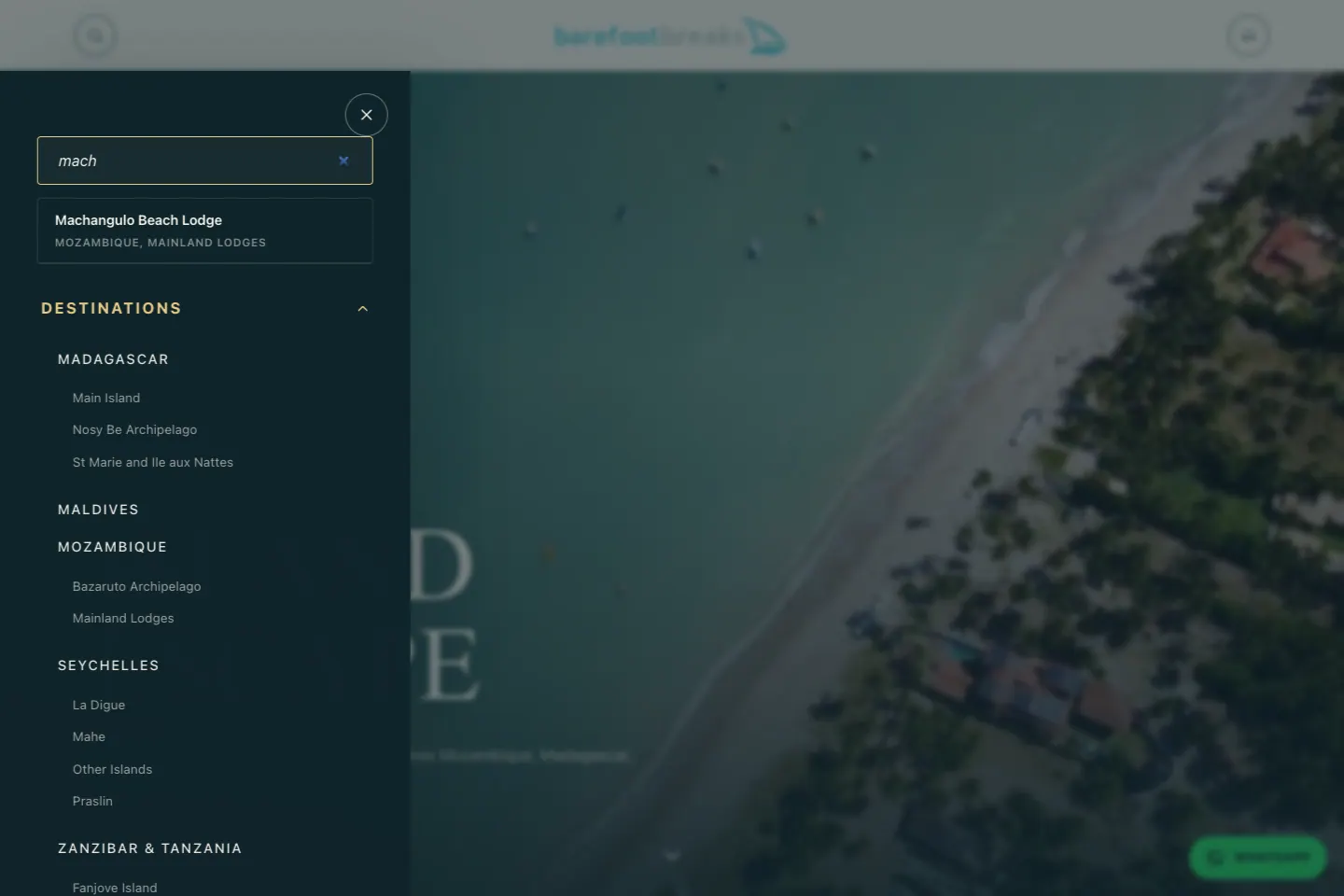Open the WhatsApp chat button
Viewport: 1344px width, 896px height.
(x=1258, y=857)
